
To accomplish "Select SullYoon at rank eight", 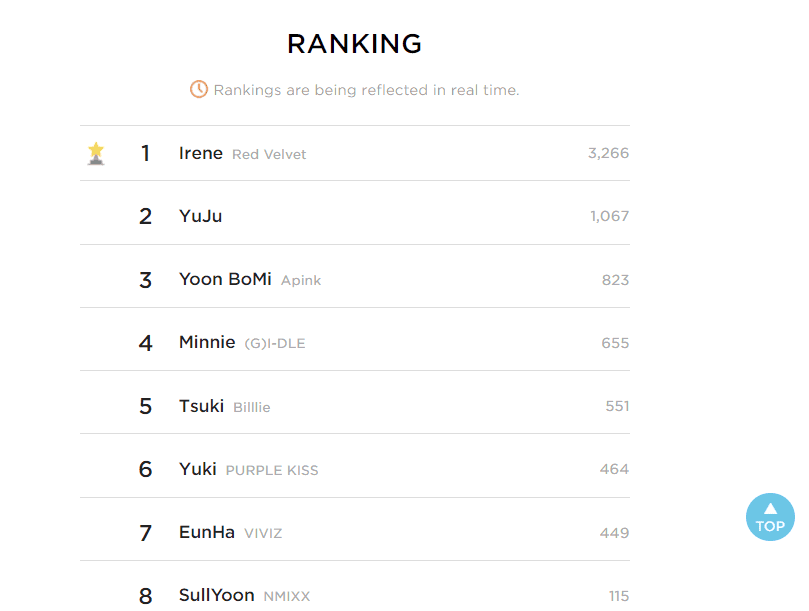I will click(x=217, y=595).
